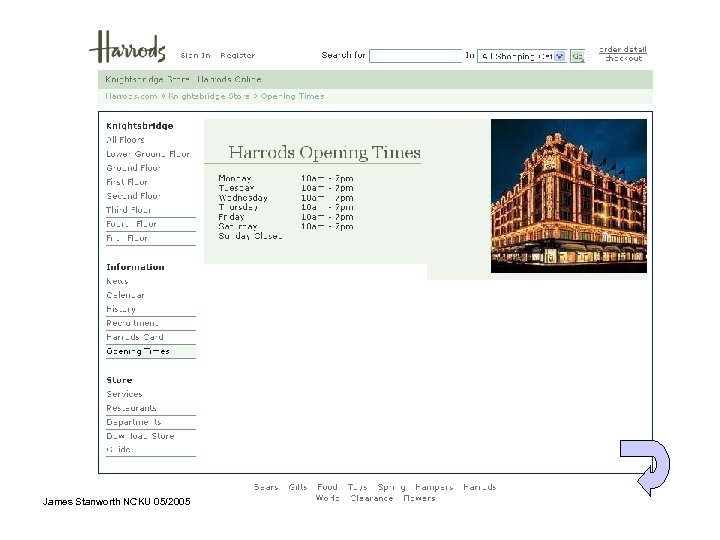Open the Sign In link
Image resolution: width=720 pixels, height=540 pixels.
(x=195, y=55)
